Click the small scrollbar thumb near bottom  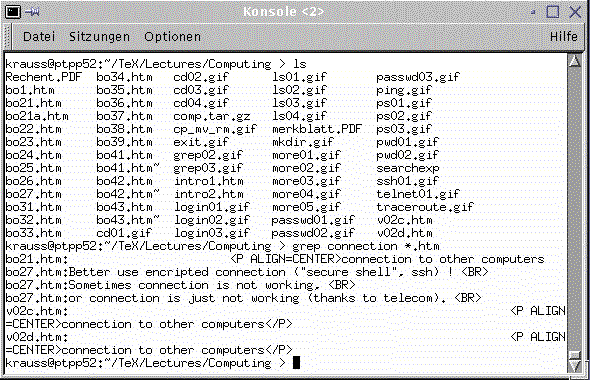coord(575,356)
